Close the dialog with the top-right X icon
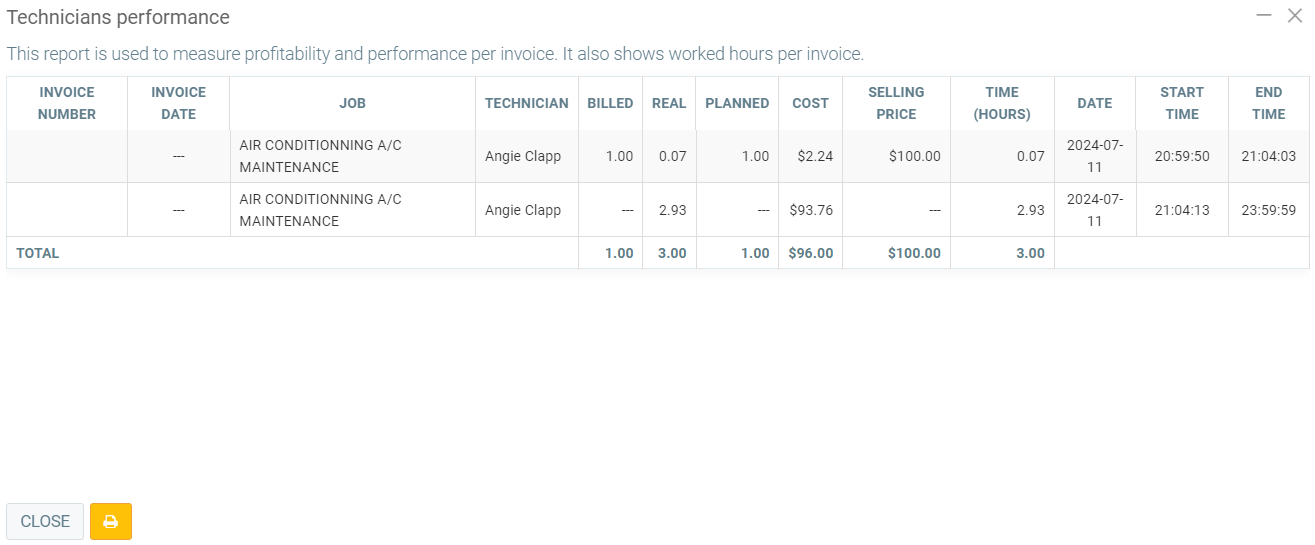 1295,15
